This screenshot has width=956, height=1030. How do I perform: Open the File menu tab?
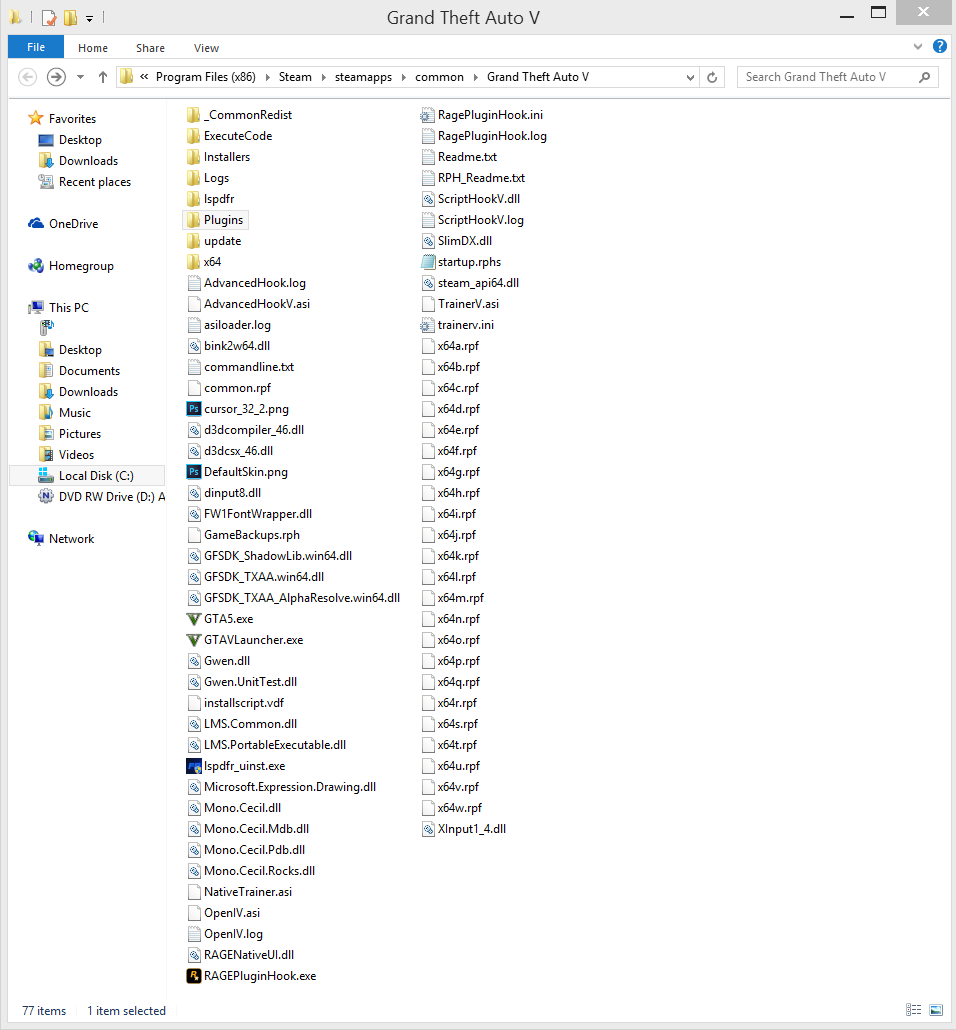[x=36, y=47]
